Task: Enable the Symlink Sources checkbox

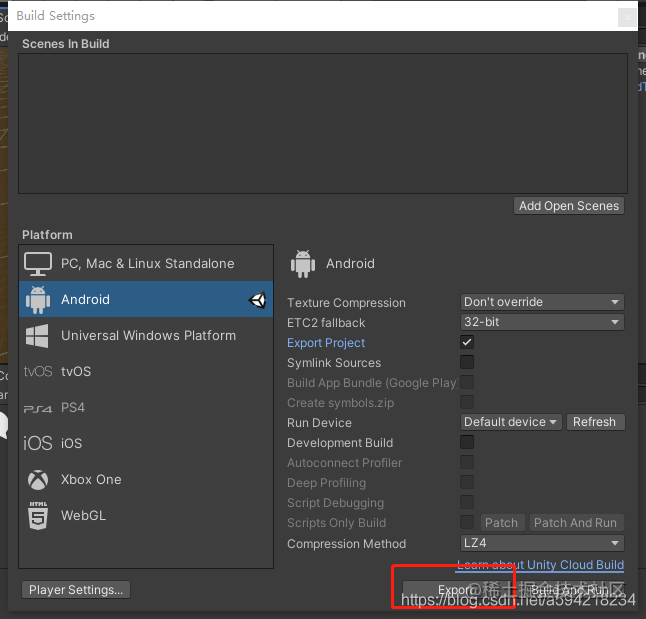Action: point(467,362)
